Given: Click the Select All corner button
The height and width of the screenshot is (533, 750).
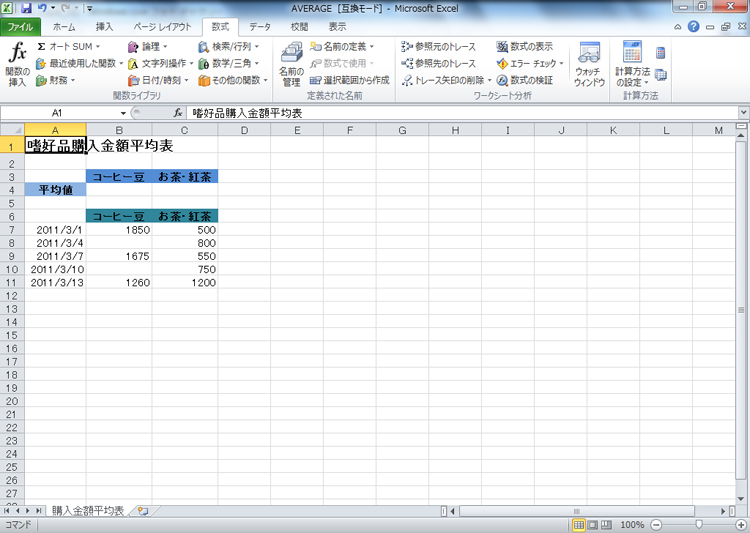Looking at the screenshot, I should click(x=12, y=130).
